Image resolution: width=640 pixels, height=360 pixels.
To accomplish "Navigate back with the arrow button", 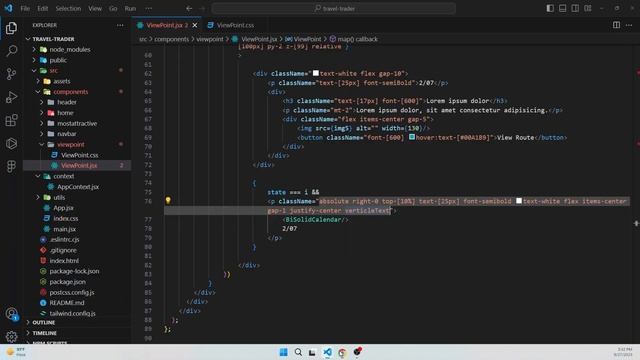I will pyautogui.click(x=189, y=8).
